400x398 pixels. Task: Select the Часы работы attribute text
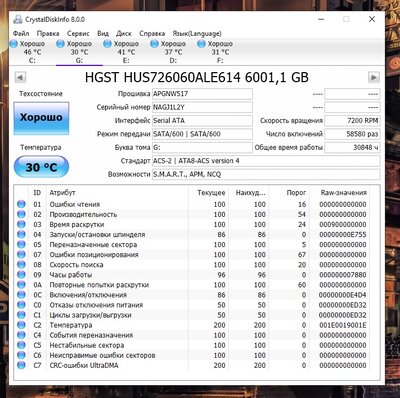[71, 275]
